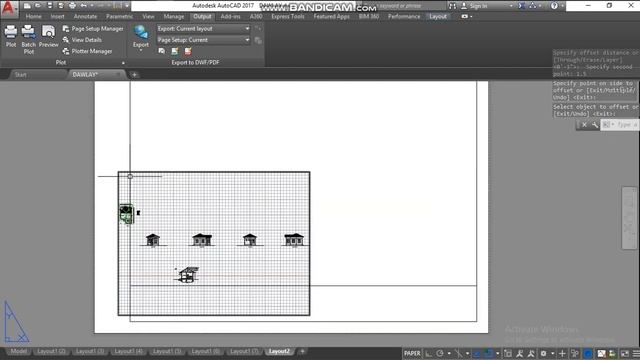Toggle Ortho mode in status bar
Viewport: 640px width, 360px height.
(x=429, y=353)
